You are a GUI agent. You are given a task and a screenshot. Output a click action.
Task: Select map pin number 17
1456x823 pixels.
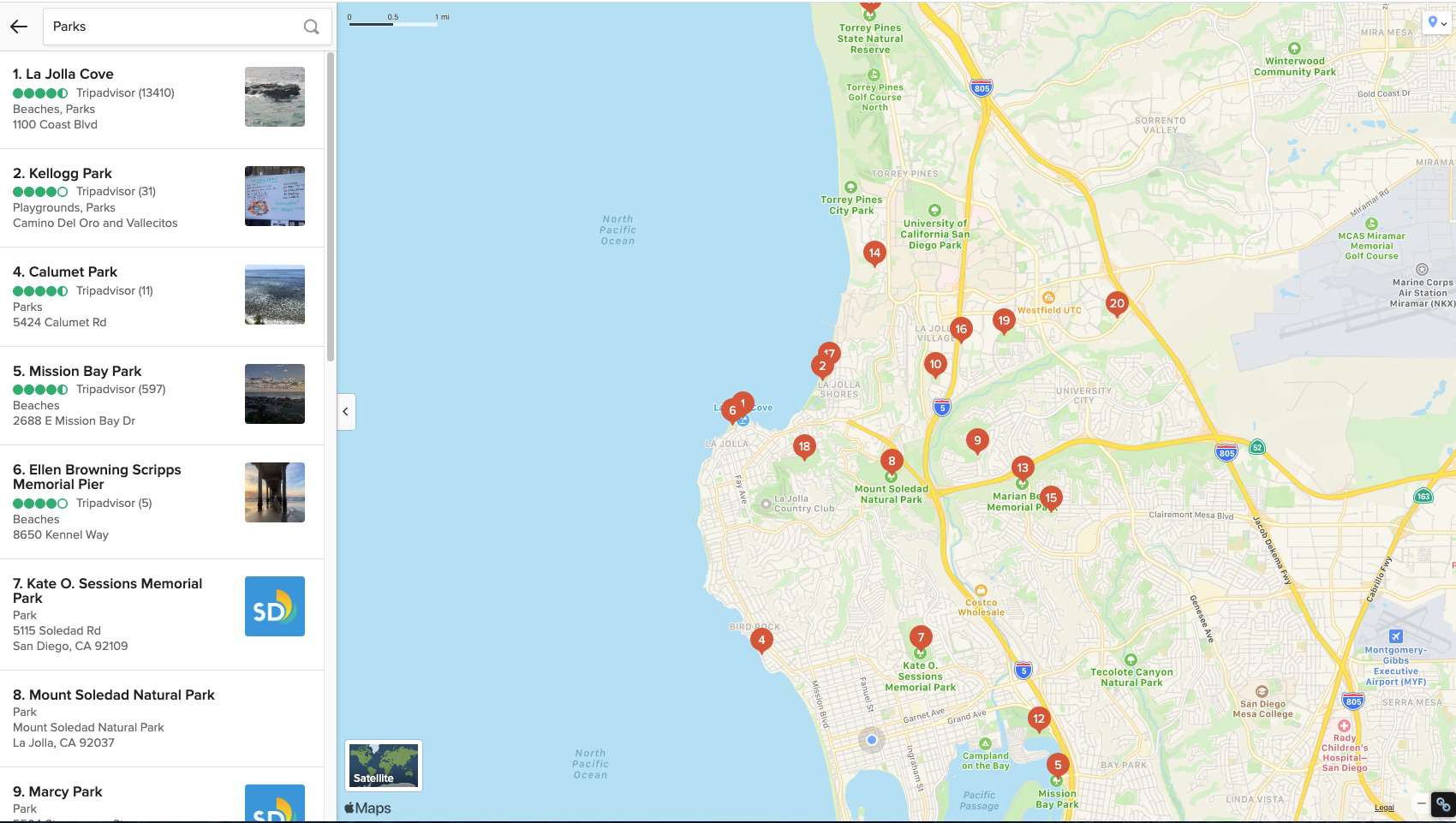tap(831, 350)
